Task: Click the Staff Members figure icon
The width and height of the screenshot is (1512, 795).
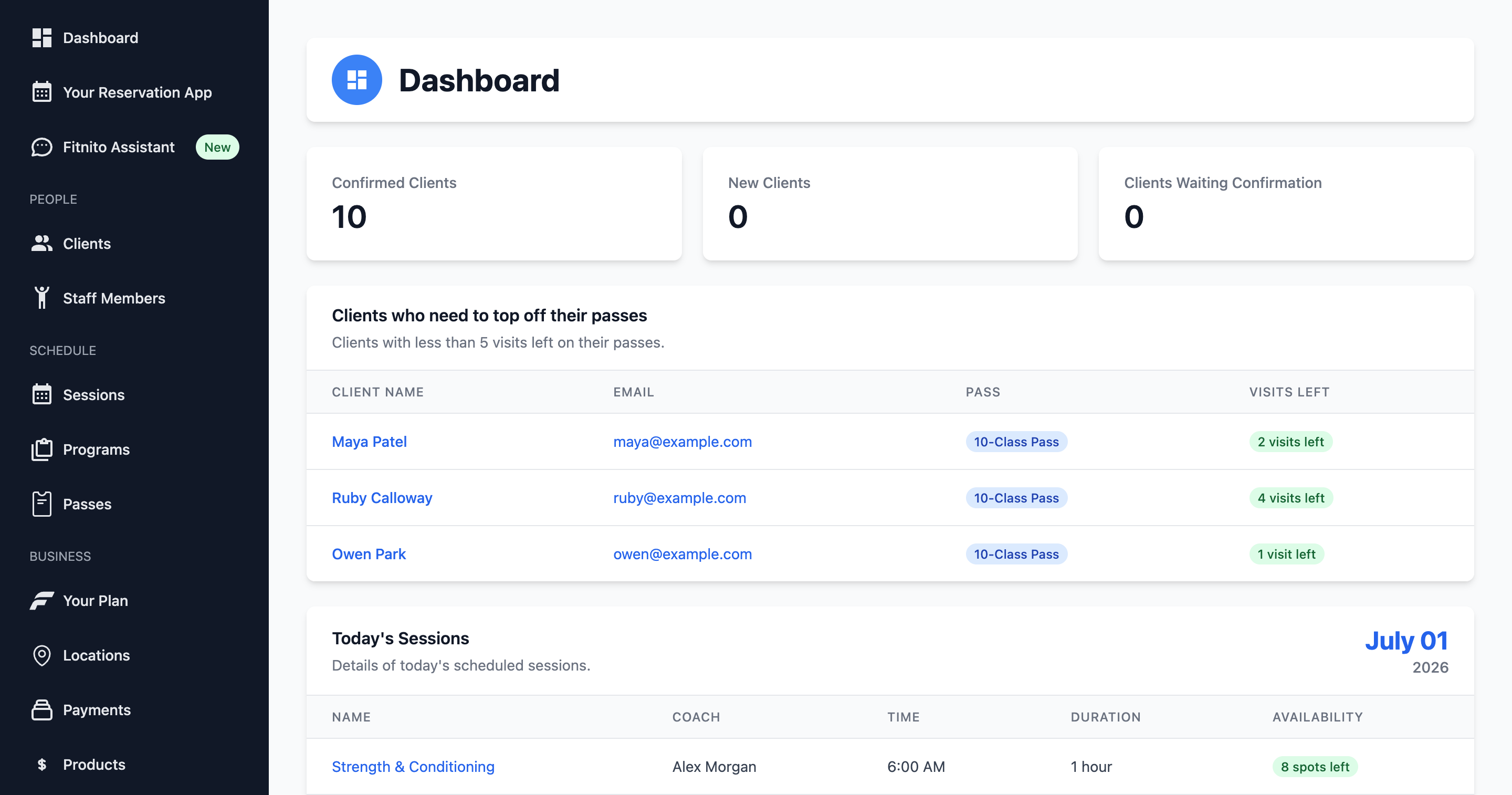Action: (41, 298)
